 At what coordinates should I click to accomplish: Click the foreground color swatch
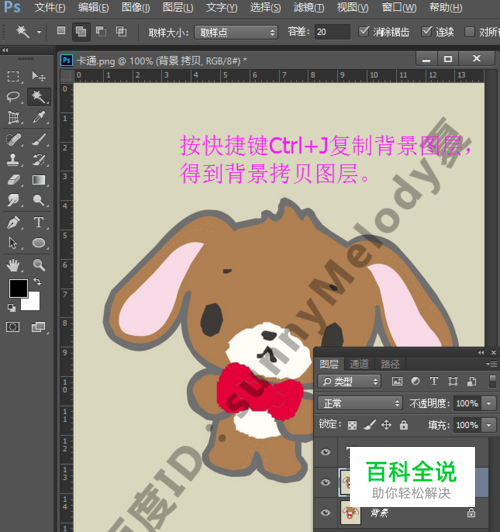(x=18, y=288)
